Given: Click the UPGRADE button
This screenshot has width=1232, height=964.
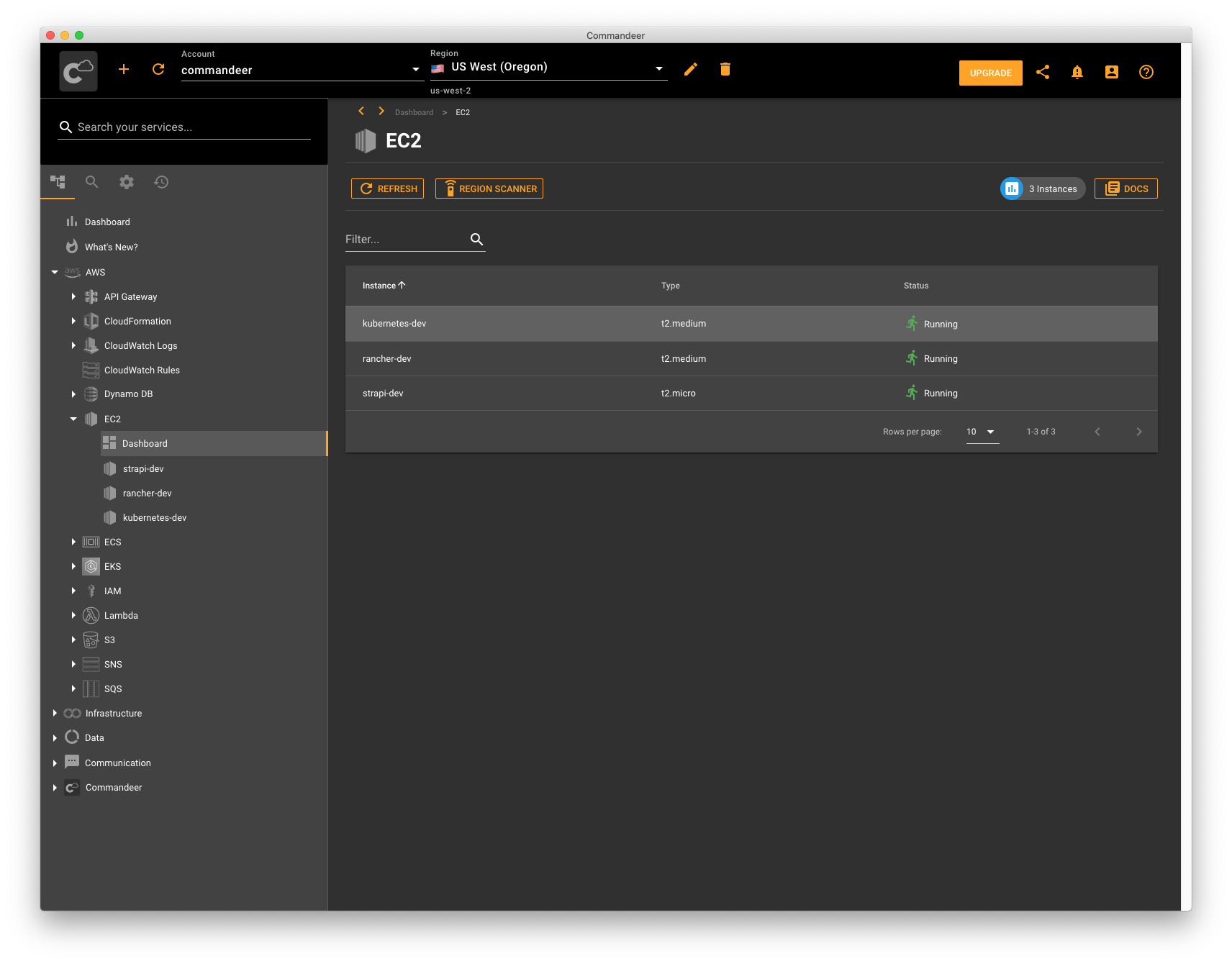Looking at the screenshot, I should (990, 73).
